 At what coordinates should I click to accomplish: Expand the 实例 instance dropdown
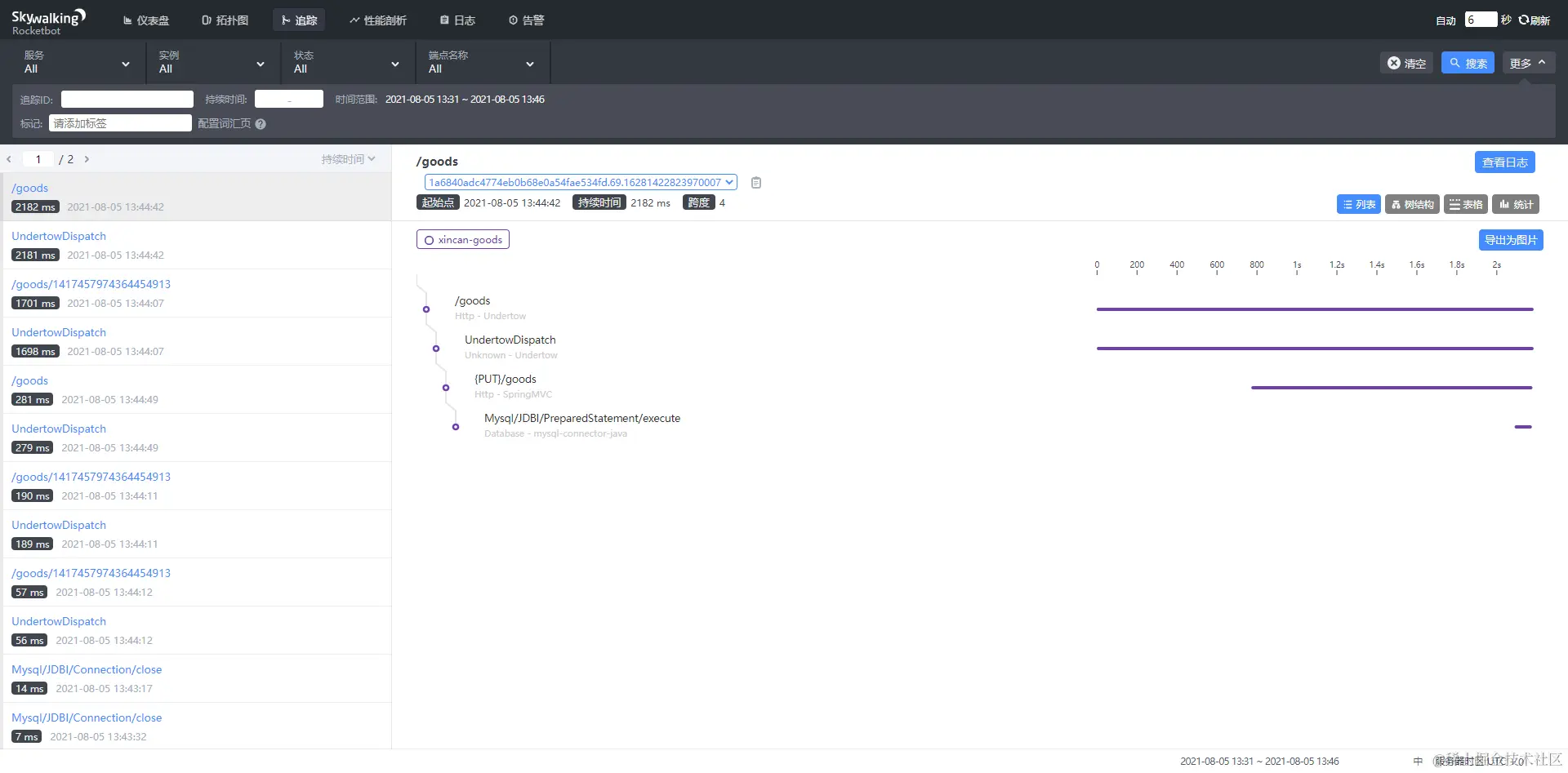pos(212,63)
